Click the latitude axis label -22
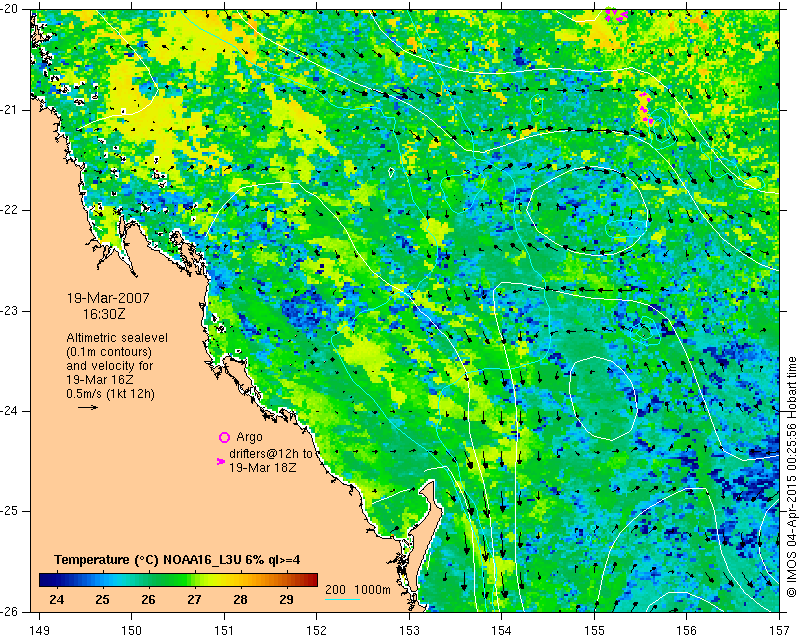The width and height of the screenshot is (800, 640). pos(10,210)
